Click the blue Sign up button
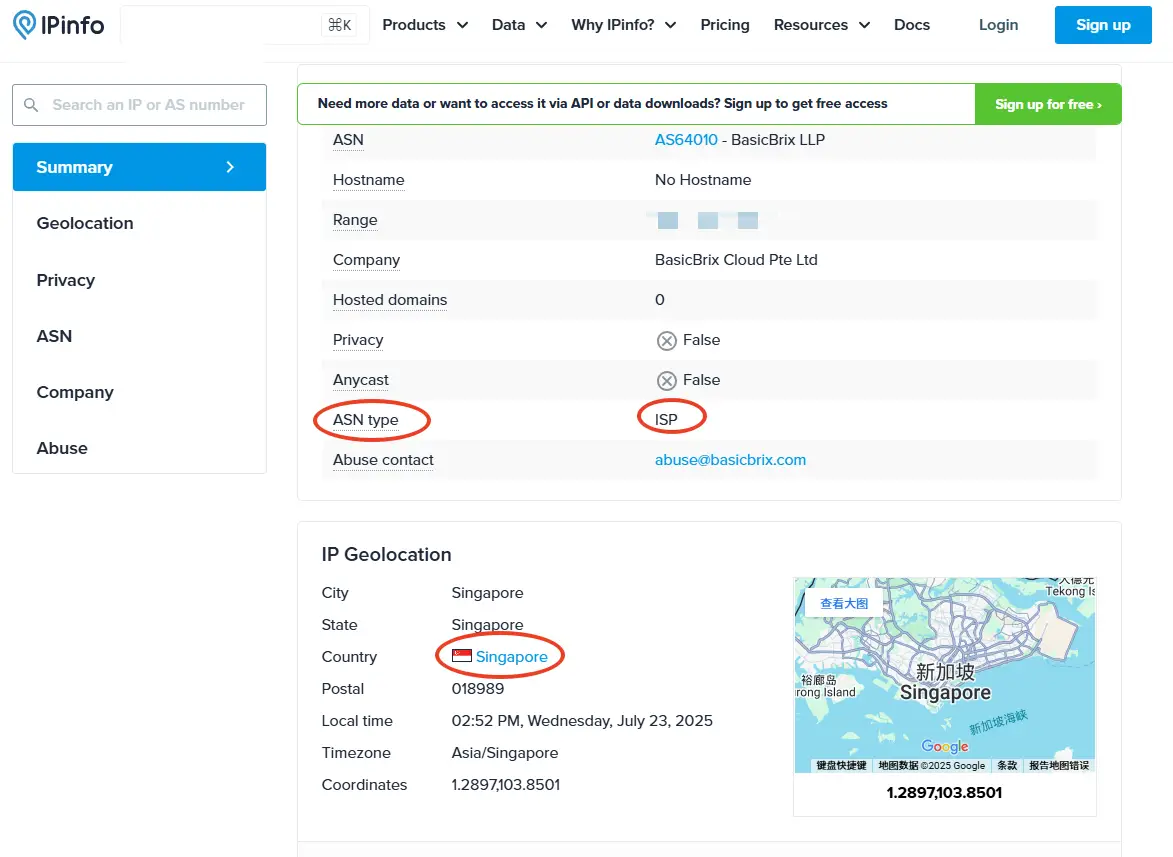The height and width of the screenshot is (857, 1173). (x=1103, y=25)
